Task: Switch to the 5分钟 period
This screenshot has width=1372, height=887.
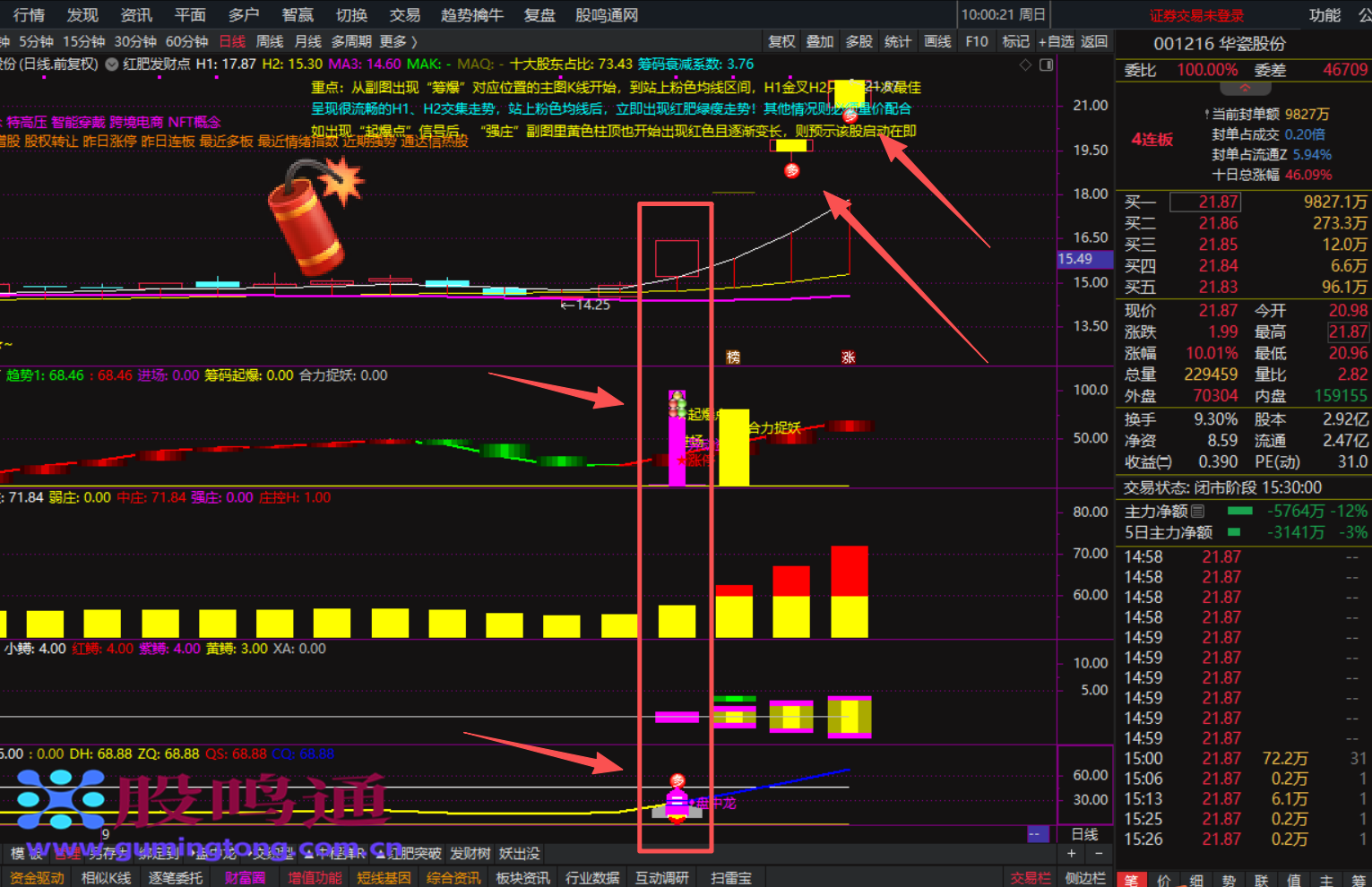Action: [37, 41]
